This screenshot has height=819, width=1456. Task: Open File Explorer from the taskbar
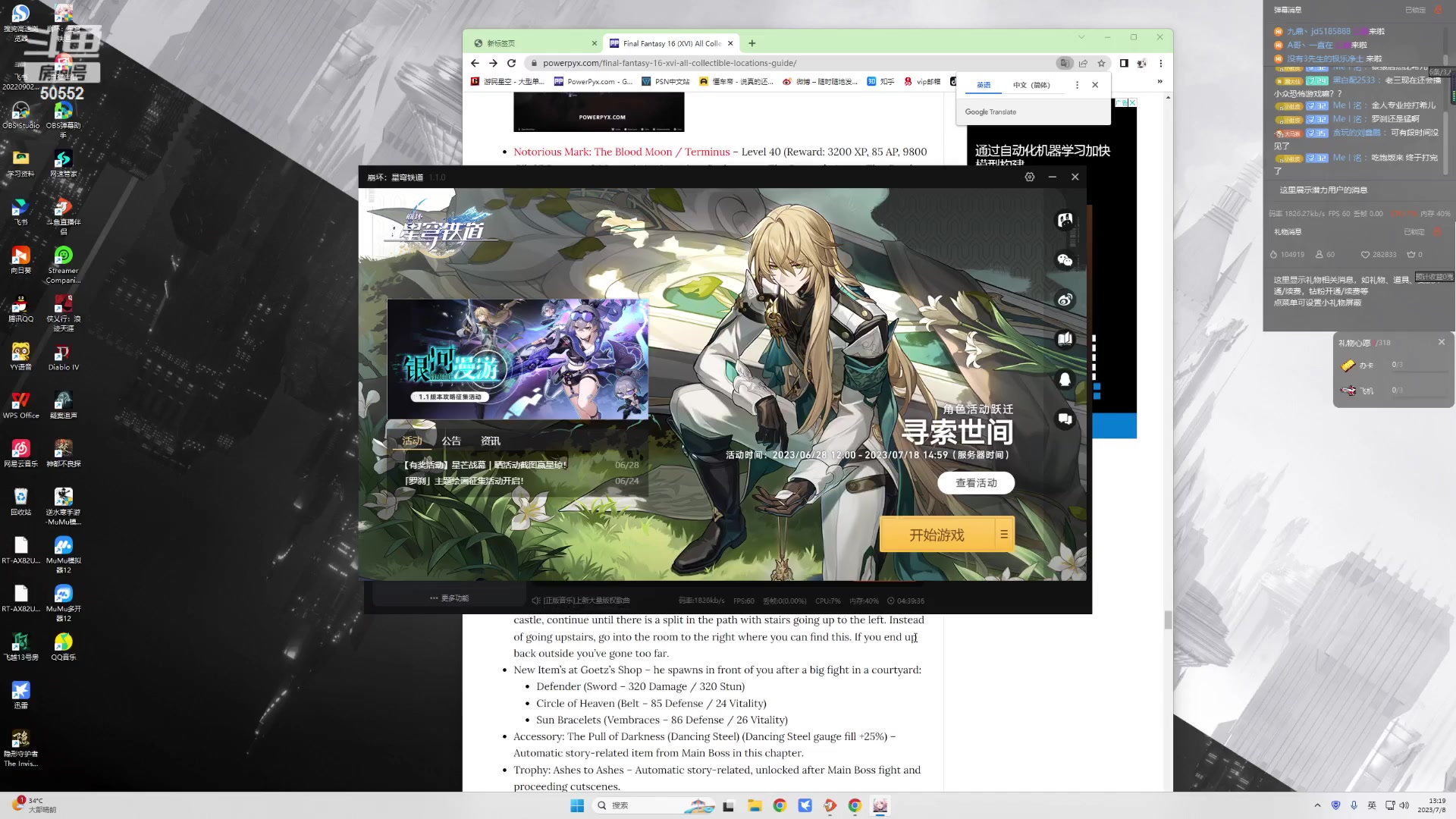[x=754, y=805]
